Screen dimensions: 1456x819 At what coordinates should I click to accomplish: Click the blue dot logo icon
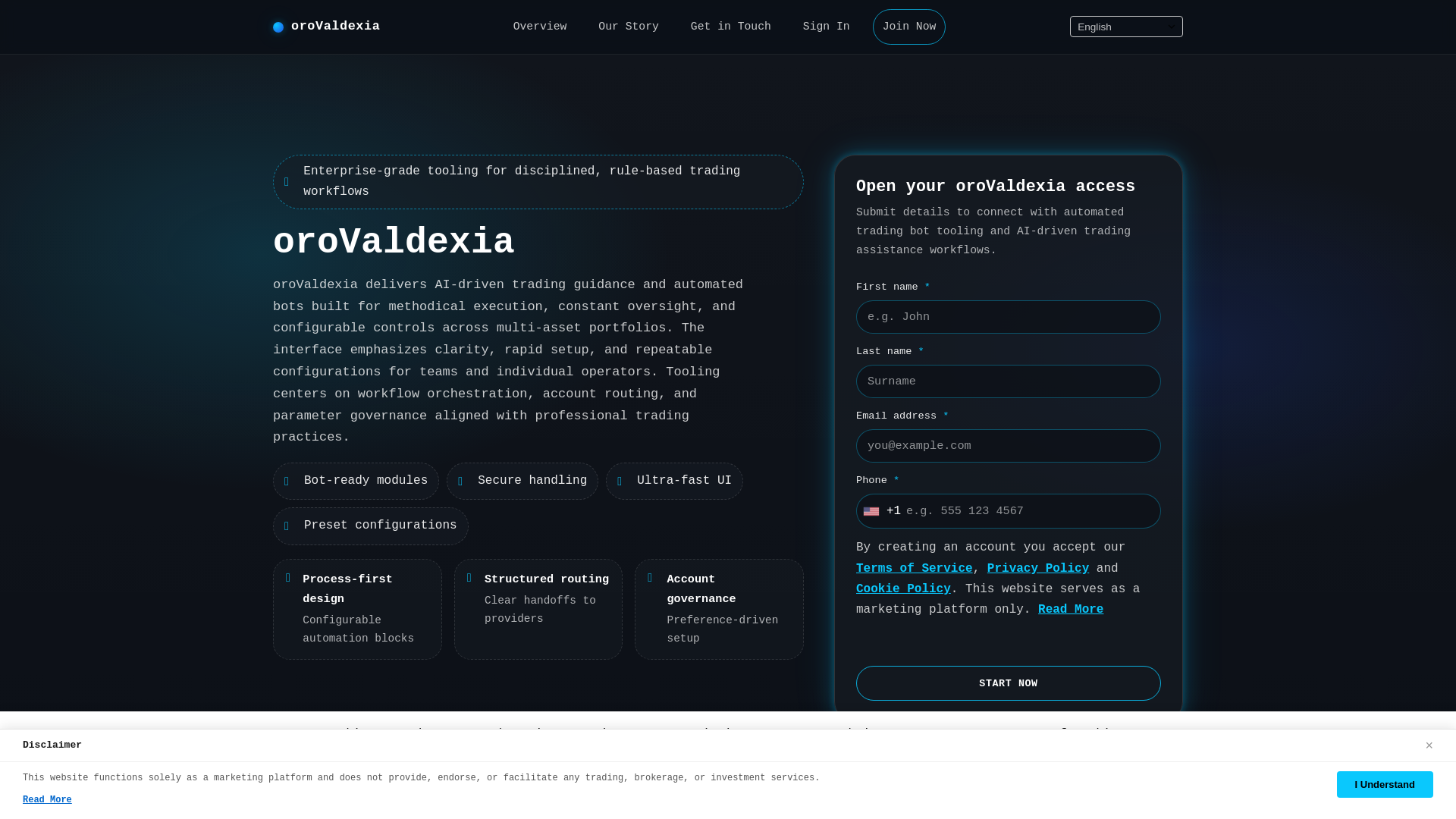tap(278, 27)
